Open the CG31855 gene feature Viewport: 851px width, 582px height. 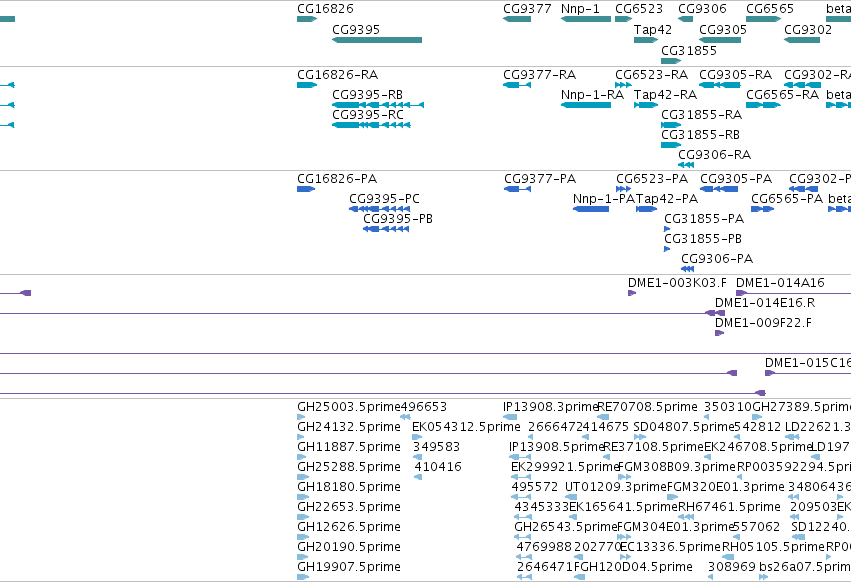(x=671, y=61)
